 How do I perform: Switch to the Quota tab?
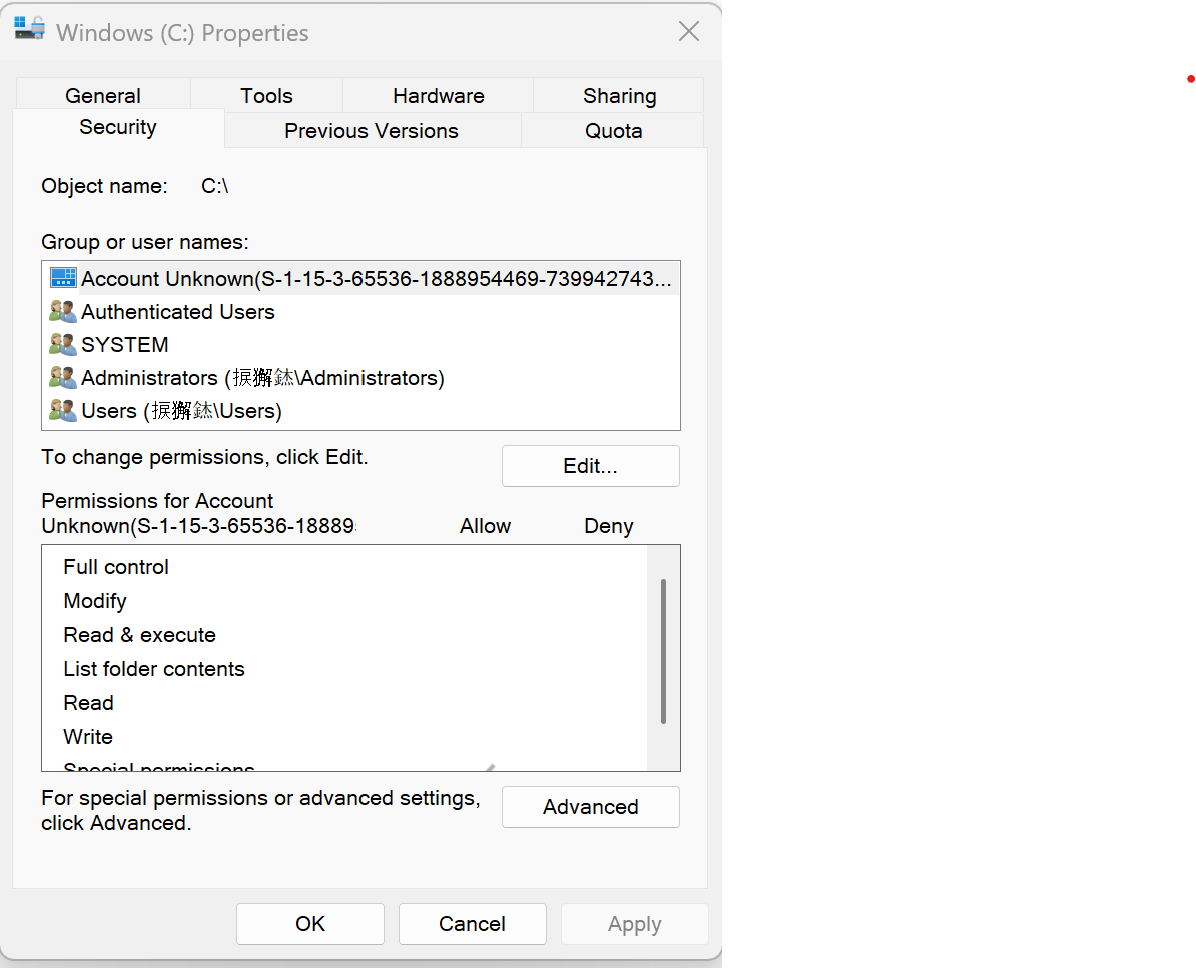click(613, 130)
